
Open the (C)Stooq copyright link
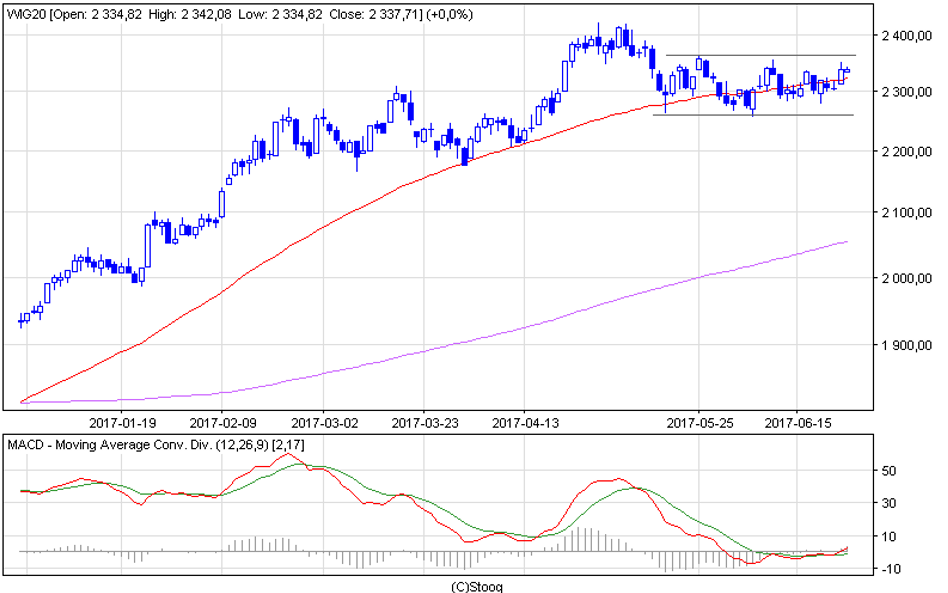pyautogui.click(x=474, y=586)
